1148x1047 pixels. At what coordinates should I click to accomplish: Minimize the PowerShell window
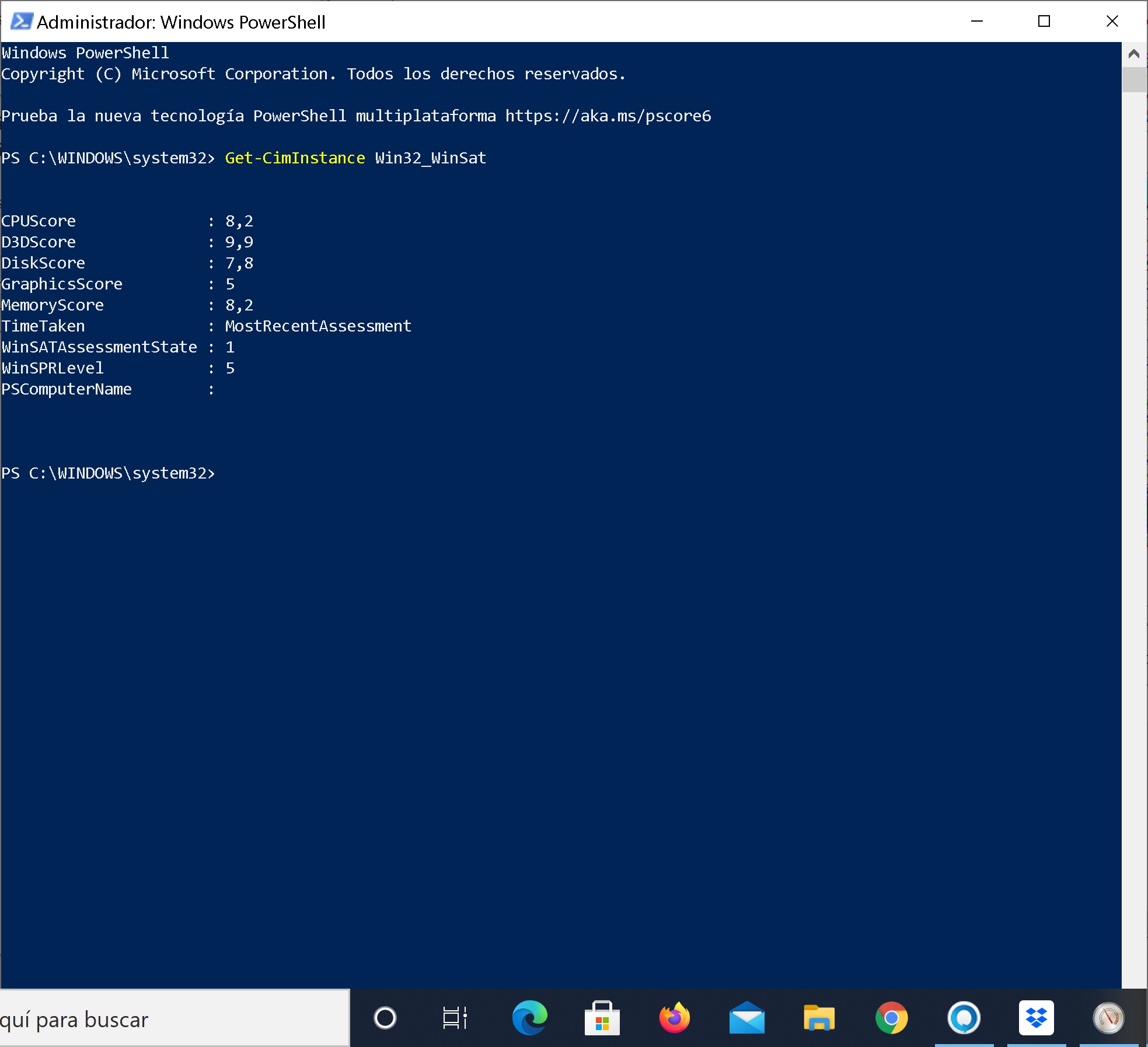[x=976, y=22]
